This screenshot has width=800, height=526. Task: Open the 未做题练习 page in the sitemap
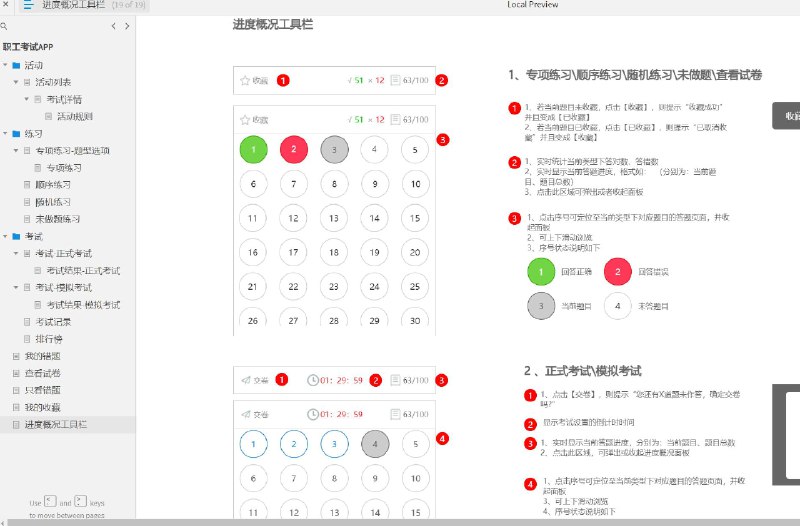tap(58, 219)
